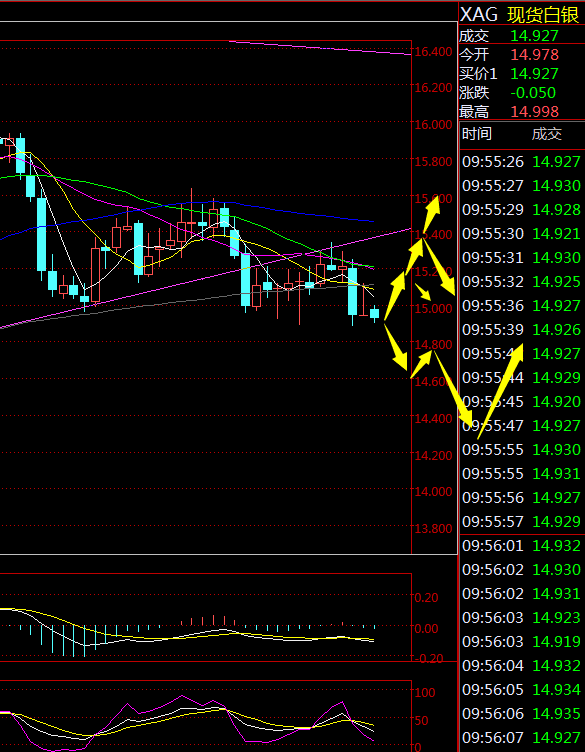585x752 pixels.
Task: Click the last cyan candlestick on chart
Action: (x=374, y=313)
